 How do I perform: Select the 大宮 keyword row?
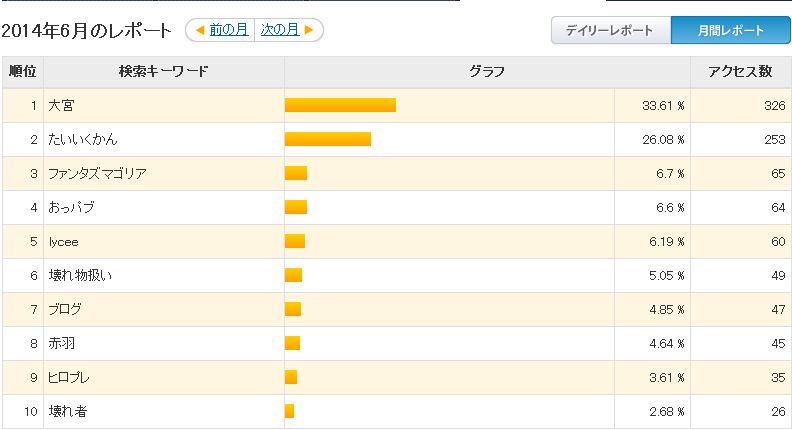point(396,106)
